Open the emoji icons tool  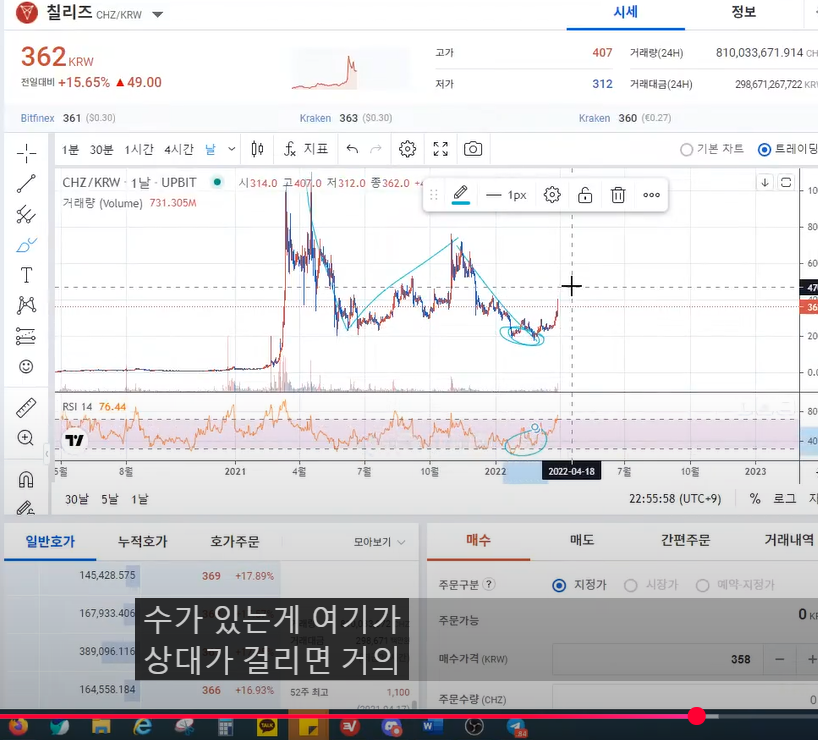tap(26, 366)
